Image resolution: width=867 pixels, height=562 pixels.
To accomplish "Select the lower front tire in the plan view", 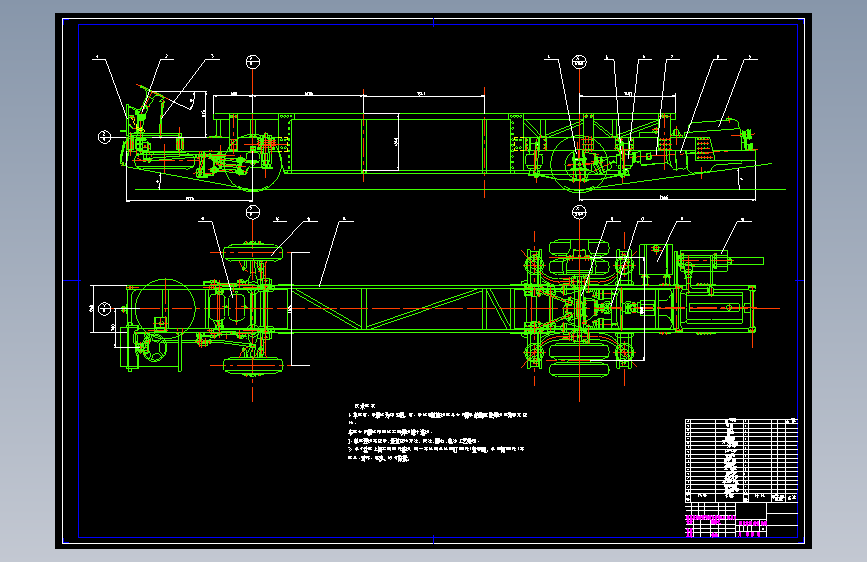I will (253, 366).
